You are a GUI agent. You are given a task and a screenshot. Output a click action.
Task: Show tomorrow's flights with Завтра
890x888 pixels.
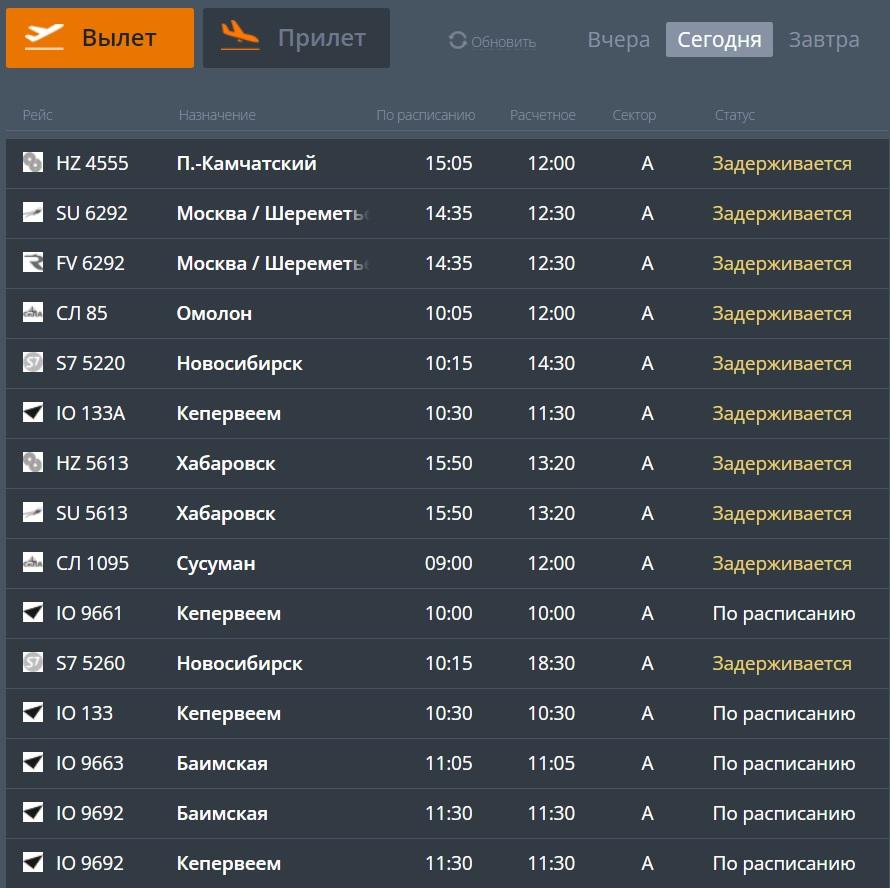coord(824,40)
